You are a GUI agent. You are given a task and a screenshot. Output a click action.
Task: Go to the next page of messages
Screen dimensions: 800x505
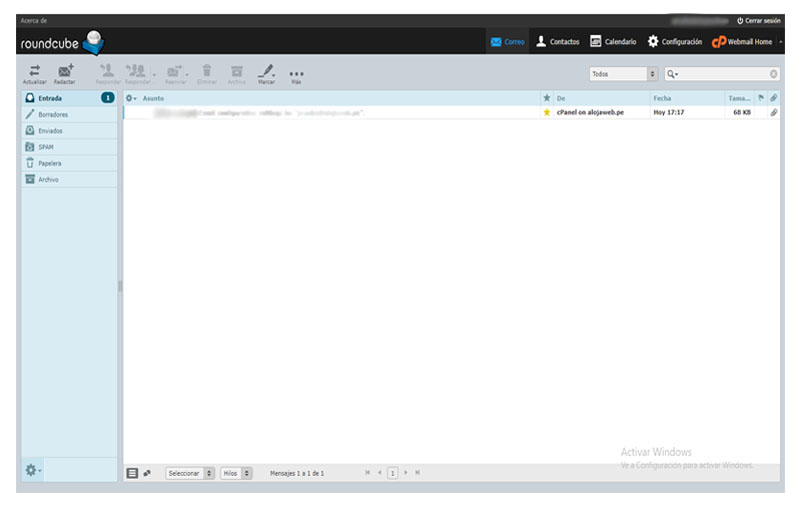tap(406, 473)
